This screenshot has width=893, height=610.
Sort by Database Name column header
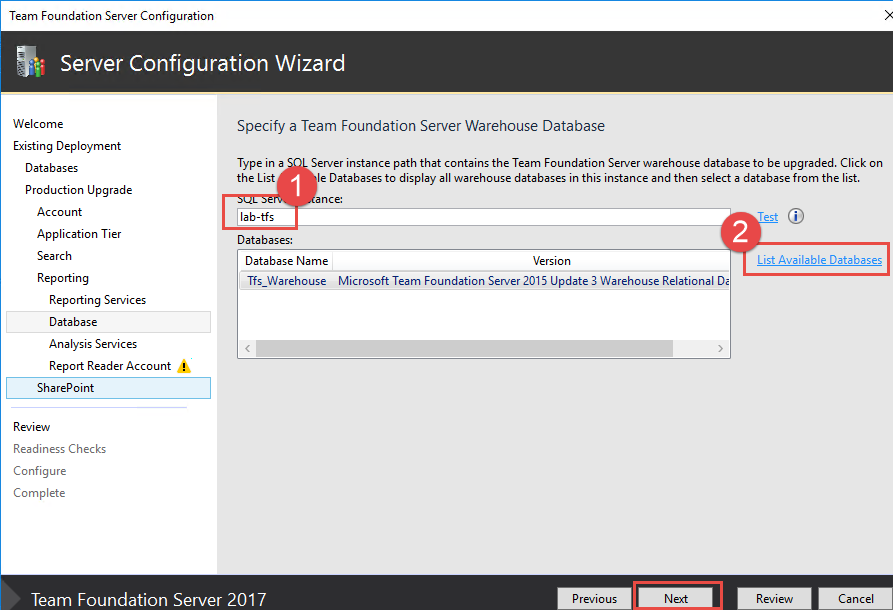coord(286,261)
